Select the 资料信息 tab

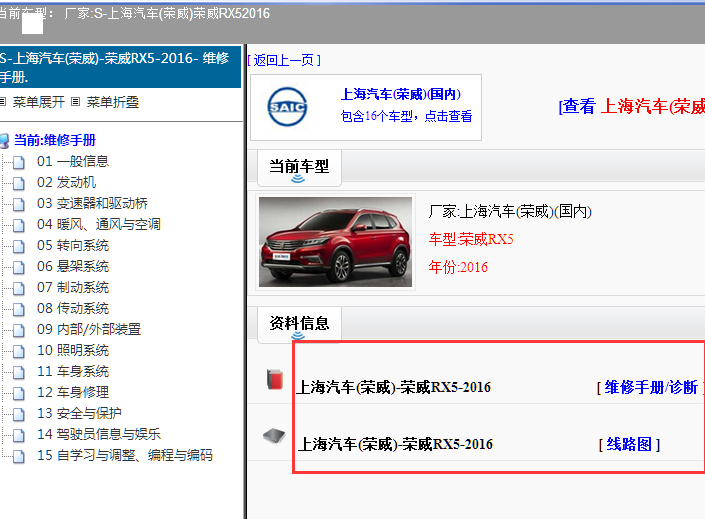[299, 324]
